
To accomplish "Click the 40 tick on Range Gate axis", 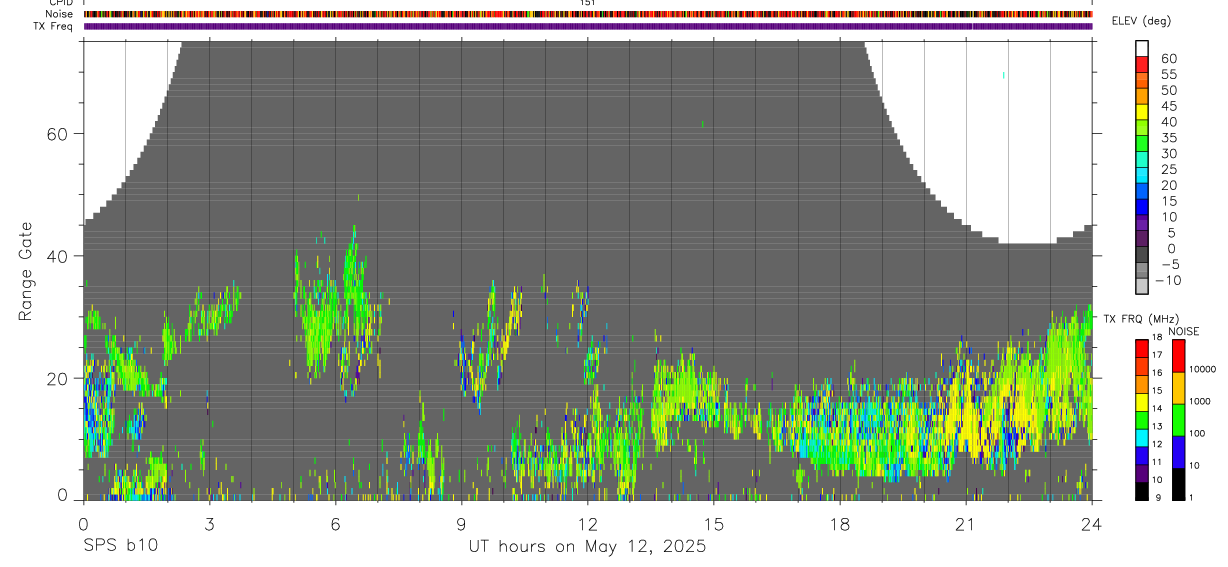I will (x=59, y=256).
